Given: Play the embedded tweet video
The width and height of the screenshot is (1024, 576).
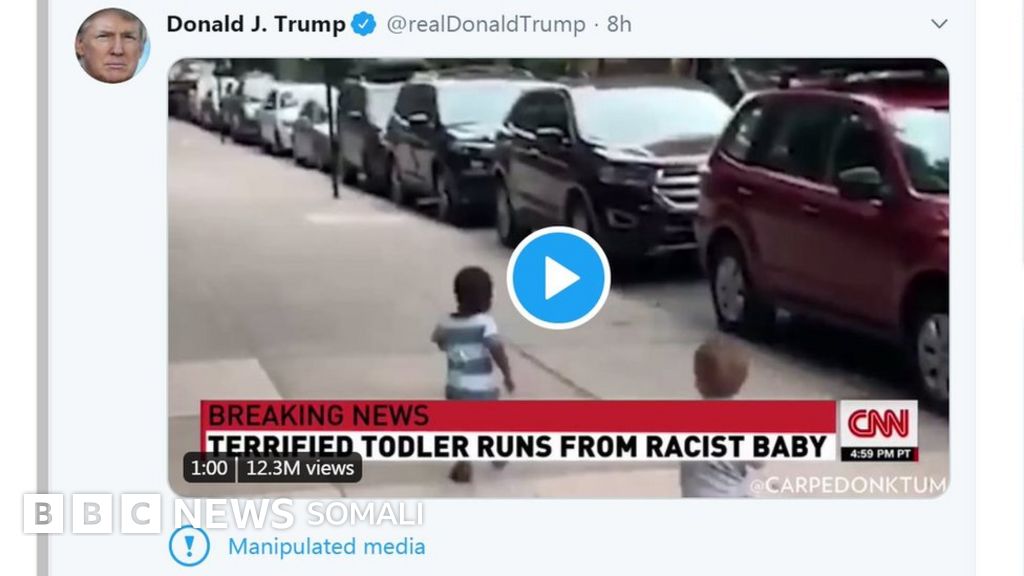Looking at the screenshot, I should click(558, 278).
